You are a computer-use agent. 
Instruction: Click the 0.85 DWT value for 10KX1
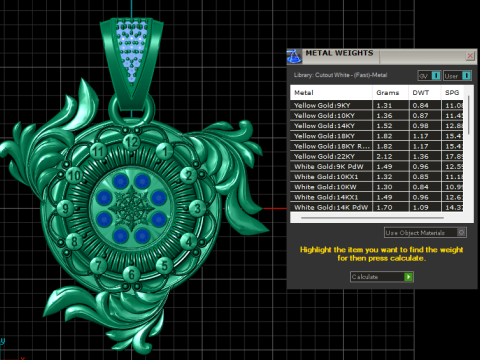pyautogui.click(x=420, y=177)
